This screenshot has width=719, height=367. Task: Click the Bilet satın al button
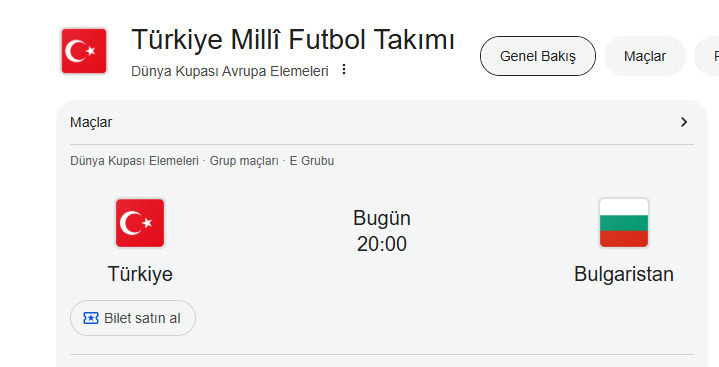[133, 318]
